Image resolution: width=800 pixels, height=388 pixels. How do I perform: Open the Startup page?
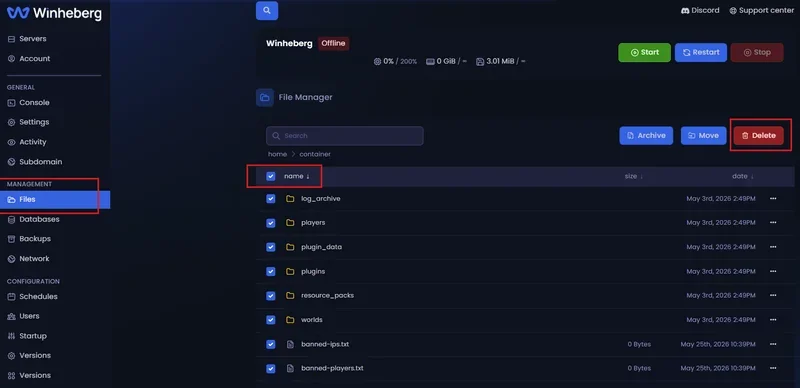coord(27,336)
